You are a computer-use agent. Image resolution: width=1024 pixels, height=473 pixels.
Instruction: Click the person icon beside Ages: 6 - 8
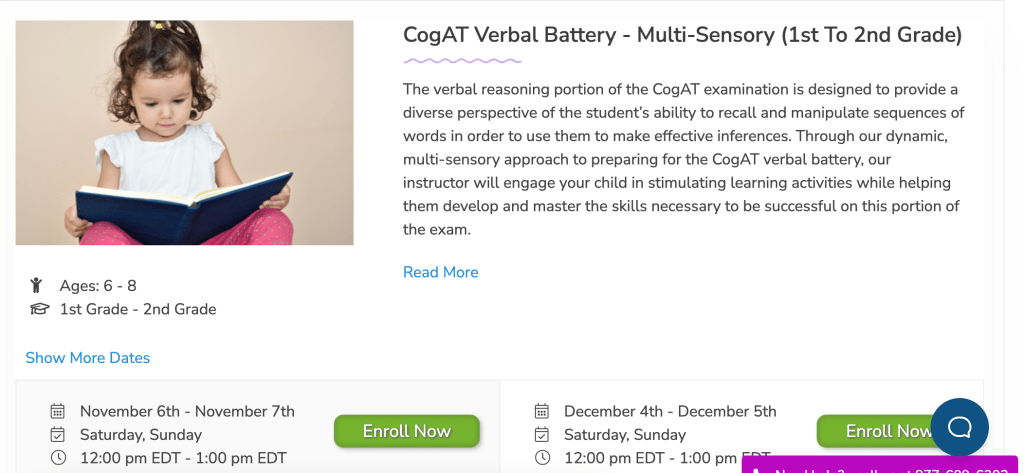(x=38, y=286)
